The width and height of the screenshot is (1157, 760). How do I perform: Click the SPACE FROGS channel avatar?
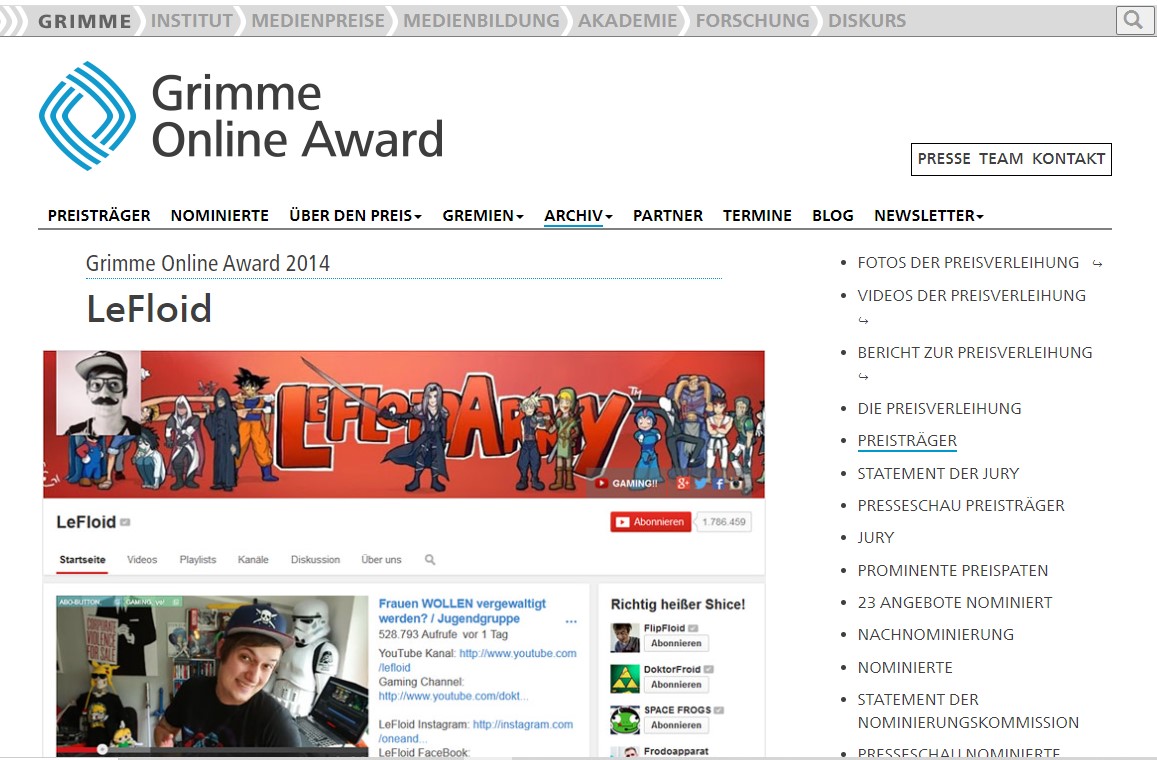[x=625, y=719]
